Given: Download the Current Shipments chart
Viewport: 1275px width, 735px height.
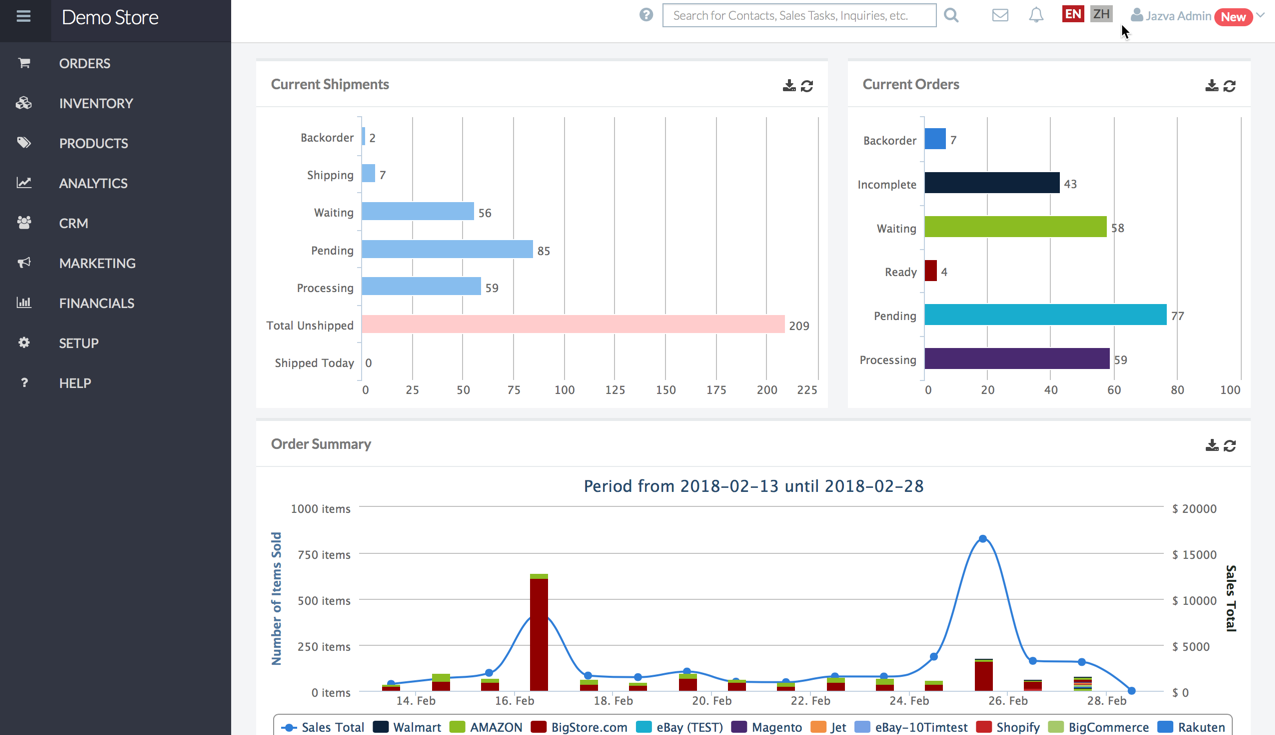Looking at the screenshot, I should tap(789, 86).
